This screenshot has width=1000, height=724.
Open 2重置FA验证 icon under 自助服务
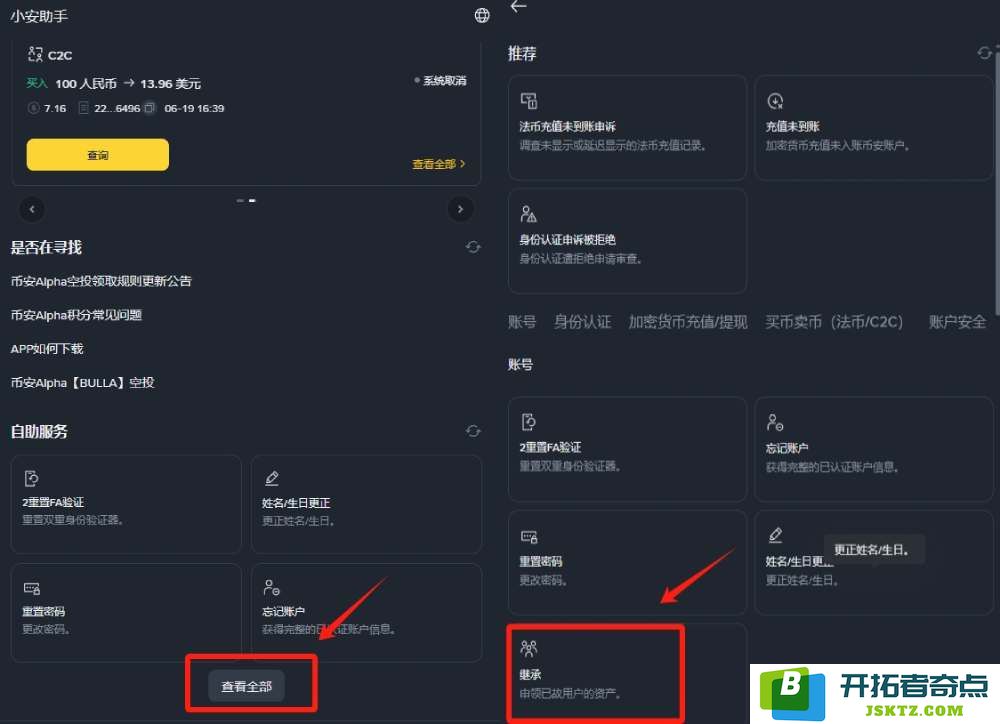tap(31, 478)
